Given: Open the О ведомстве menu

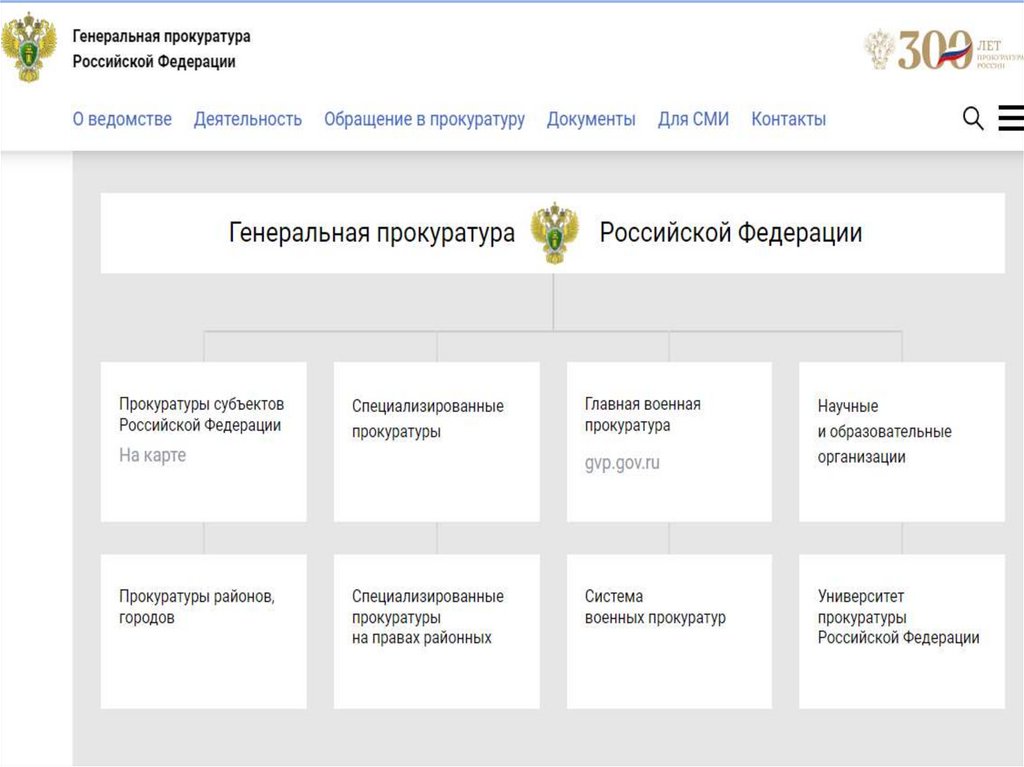Looking at the screenshot, I should 122,119.
